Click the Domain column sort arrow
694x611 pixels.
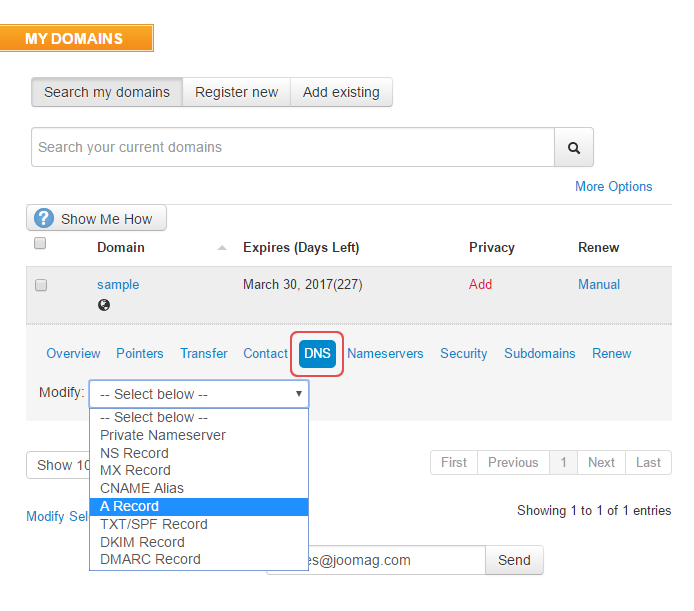tap(222, 248)
